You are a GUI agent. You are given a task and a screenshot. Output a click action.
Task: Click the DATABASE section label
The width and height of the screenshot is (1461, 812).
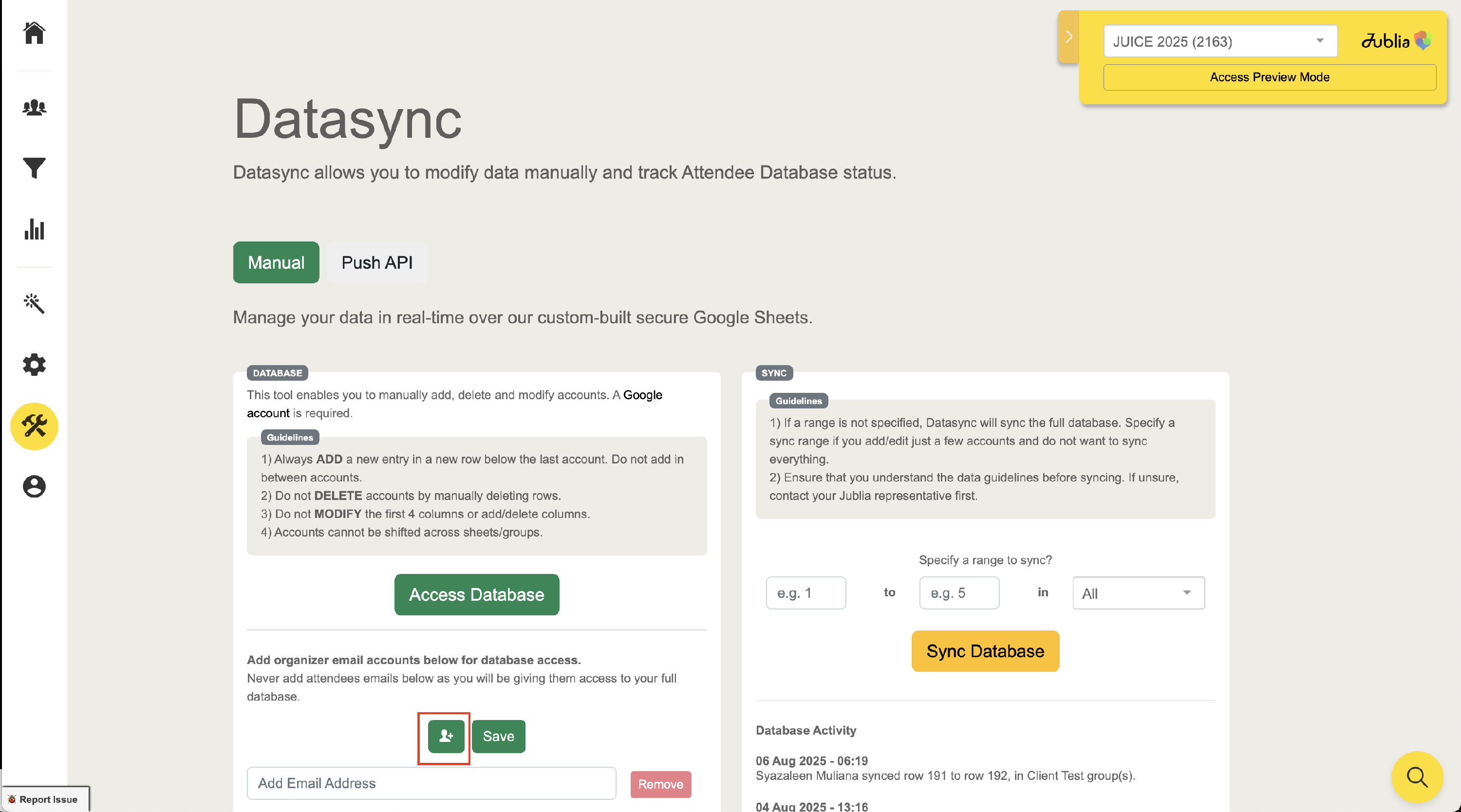tap(277, 373)
